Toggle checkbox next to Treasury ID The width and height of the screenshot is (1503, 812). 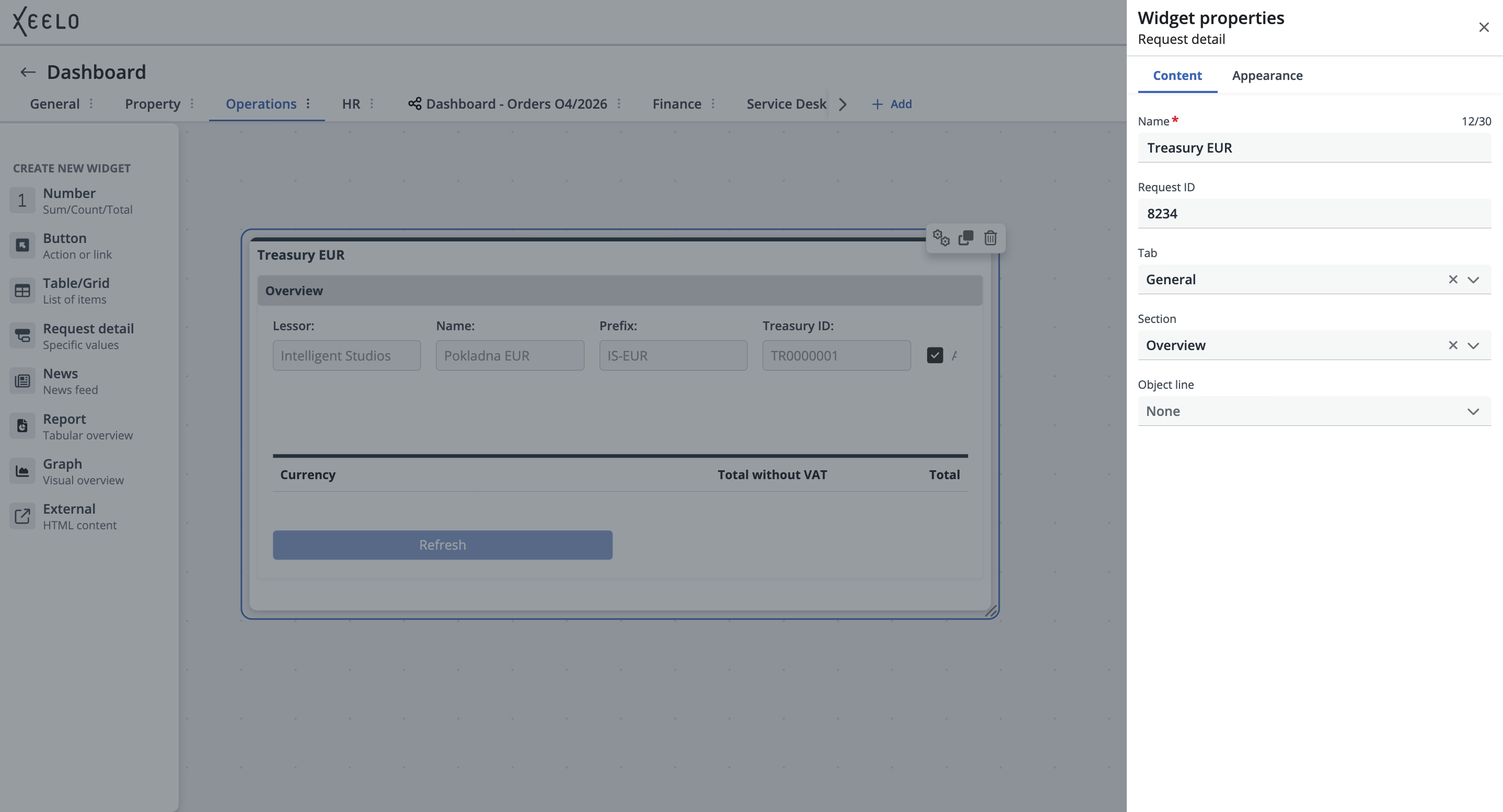point(935,355)
